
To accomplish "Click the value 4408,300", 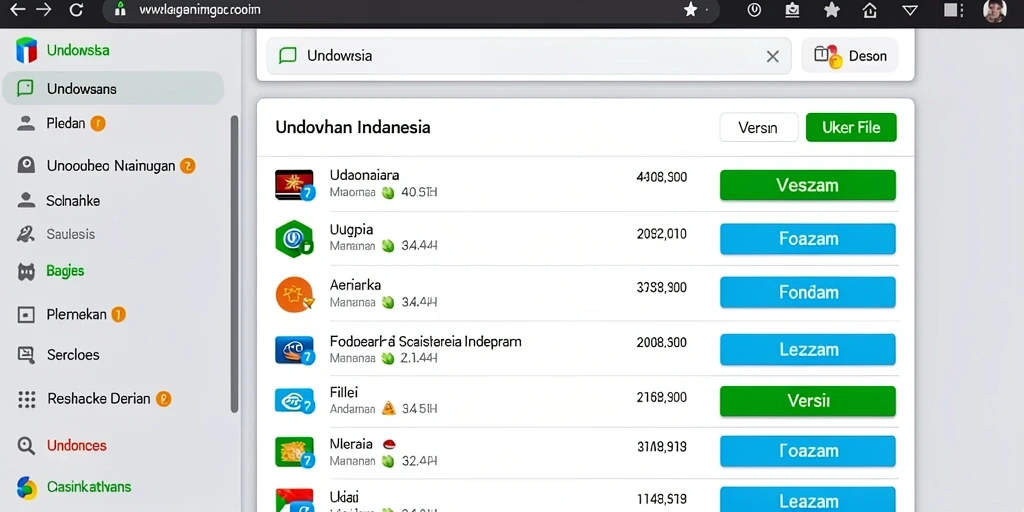I will [x=661, y=177].
